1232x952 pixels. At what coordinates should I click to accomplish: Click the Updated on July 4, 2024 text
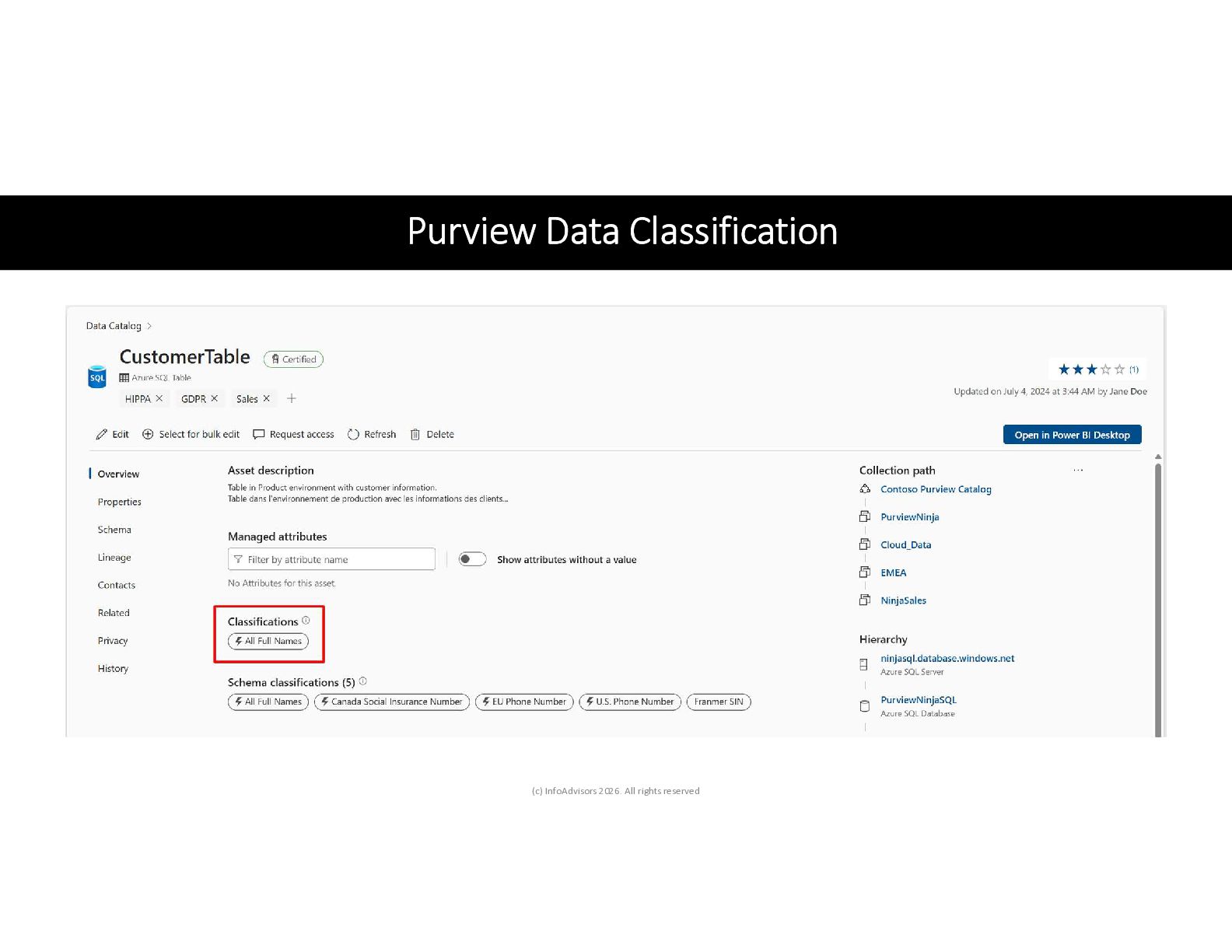pos(1050,391)
